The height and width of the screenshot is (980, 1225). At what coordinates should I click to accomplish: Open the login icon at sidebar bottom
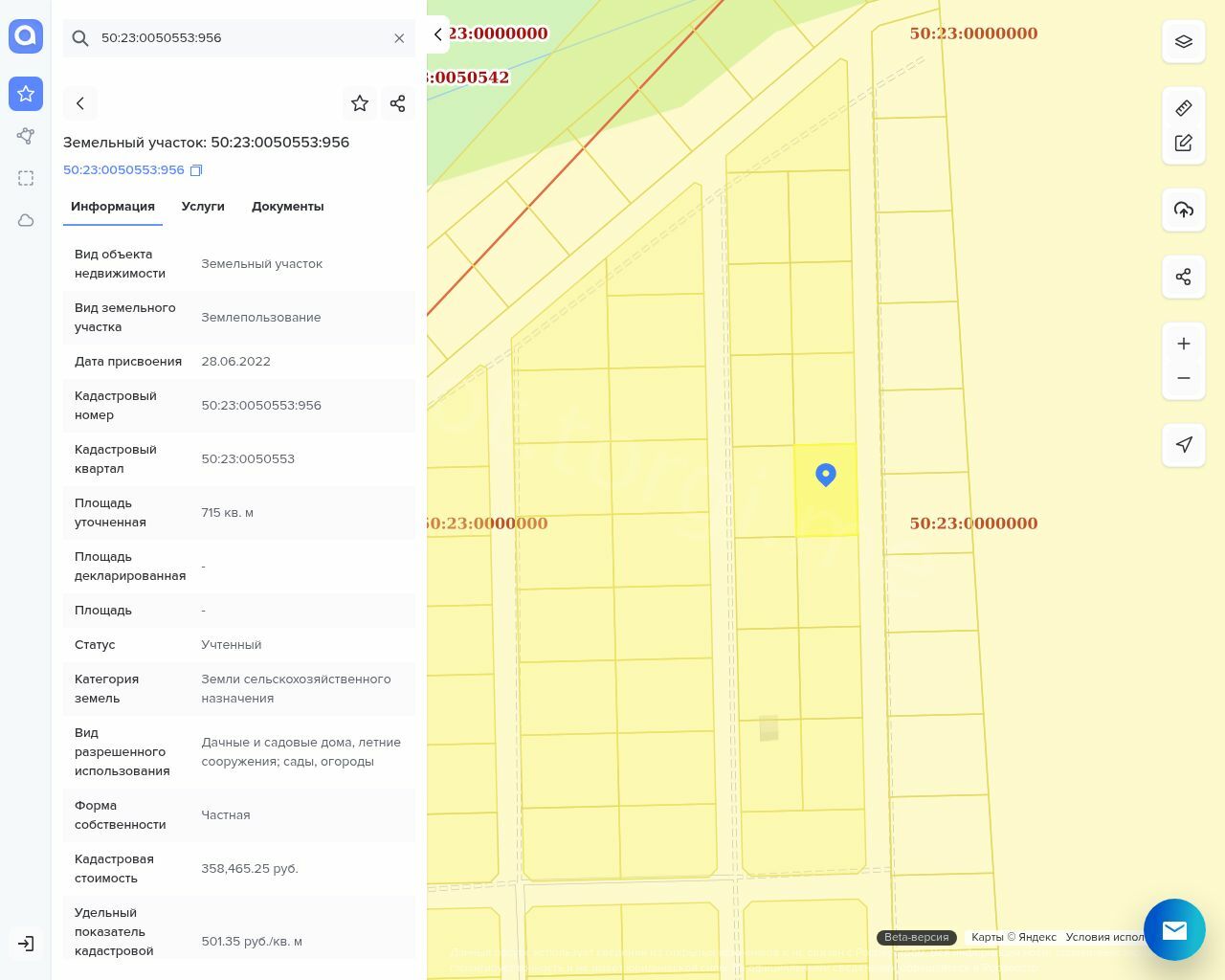coord(26,944)
